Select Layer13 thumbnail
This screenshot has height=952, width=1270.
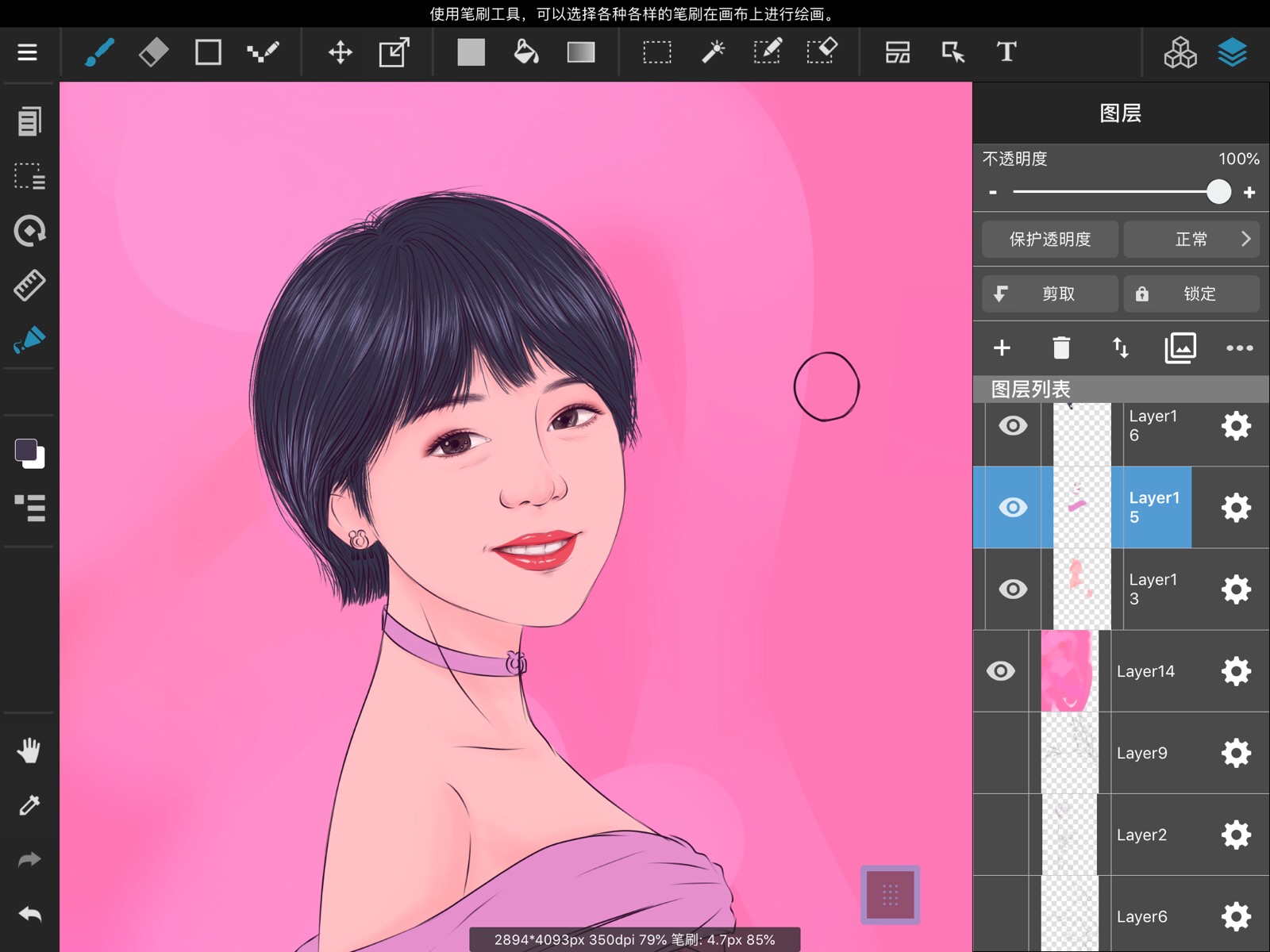click(x=1082, y=589)
